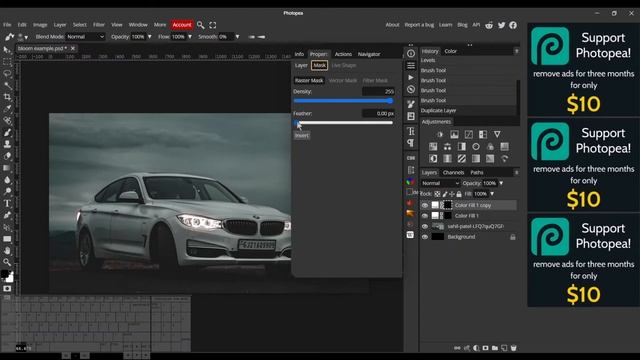Hide the Background layer

(x=425, y=237)
